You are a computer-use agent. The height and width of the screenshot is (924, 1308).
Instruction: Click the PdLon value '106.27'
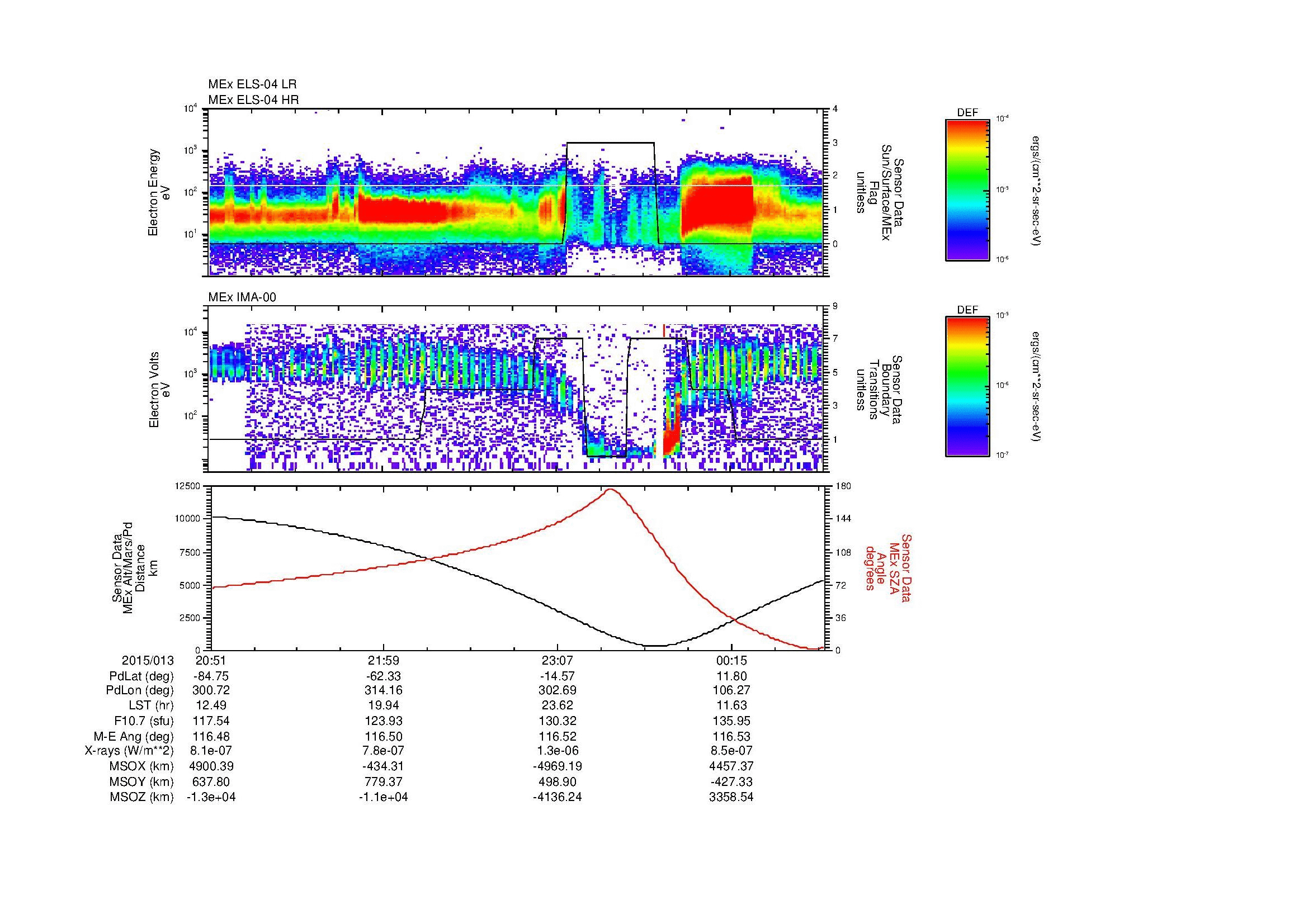731,690
